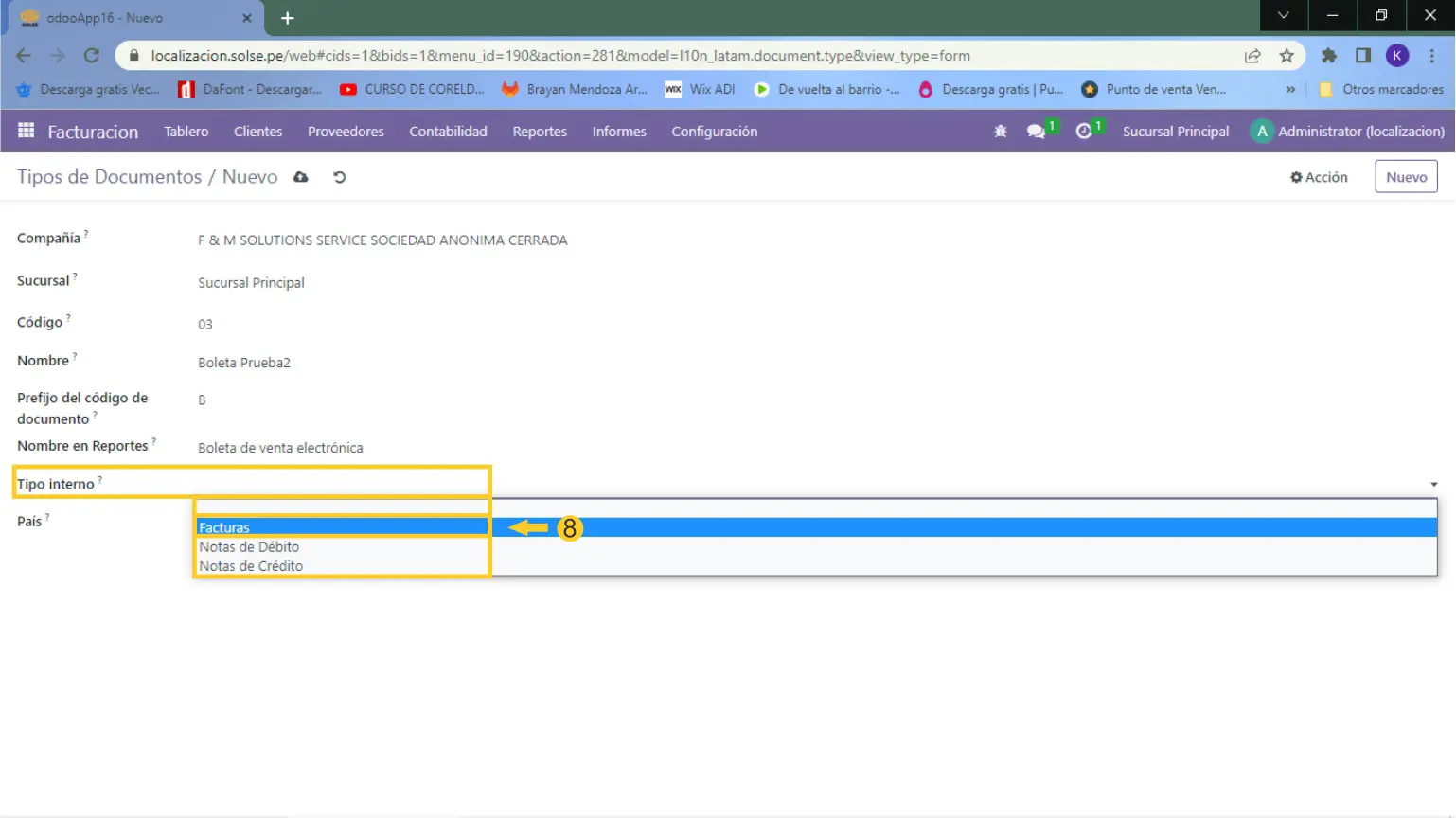Bookmark this page with star icon
Screen dimensions: 1456x818
point(1287,56)
